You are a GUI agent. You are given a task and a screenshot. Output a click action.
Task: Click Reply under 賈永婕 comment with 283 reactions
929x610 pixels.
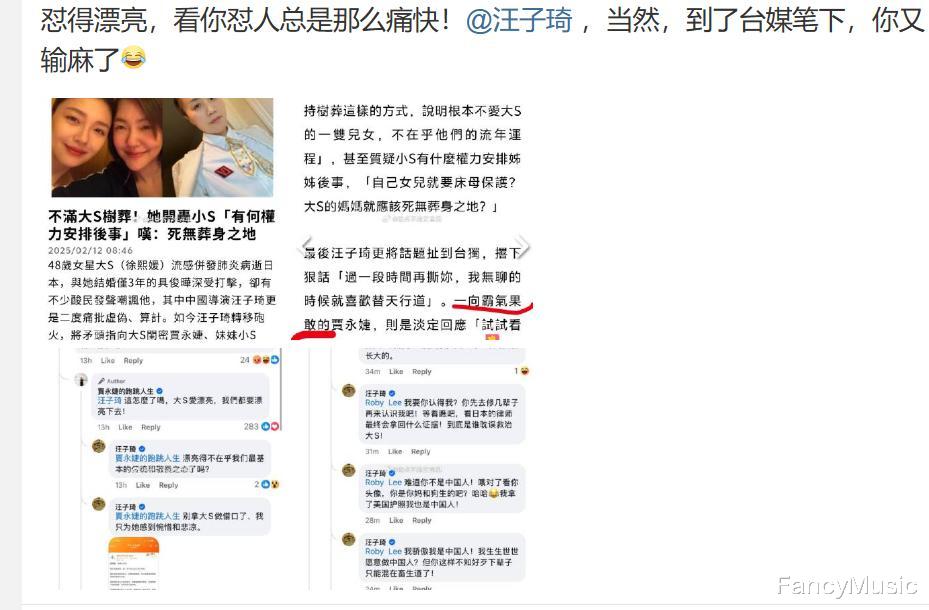tap(150, 427)
